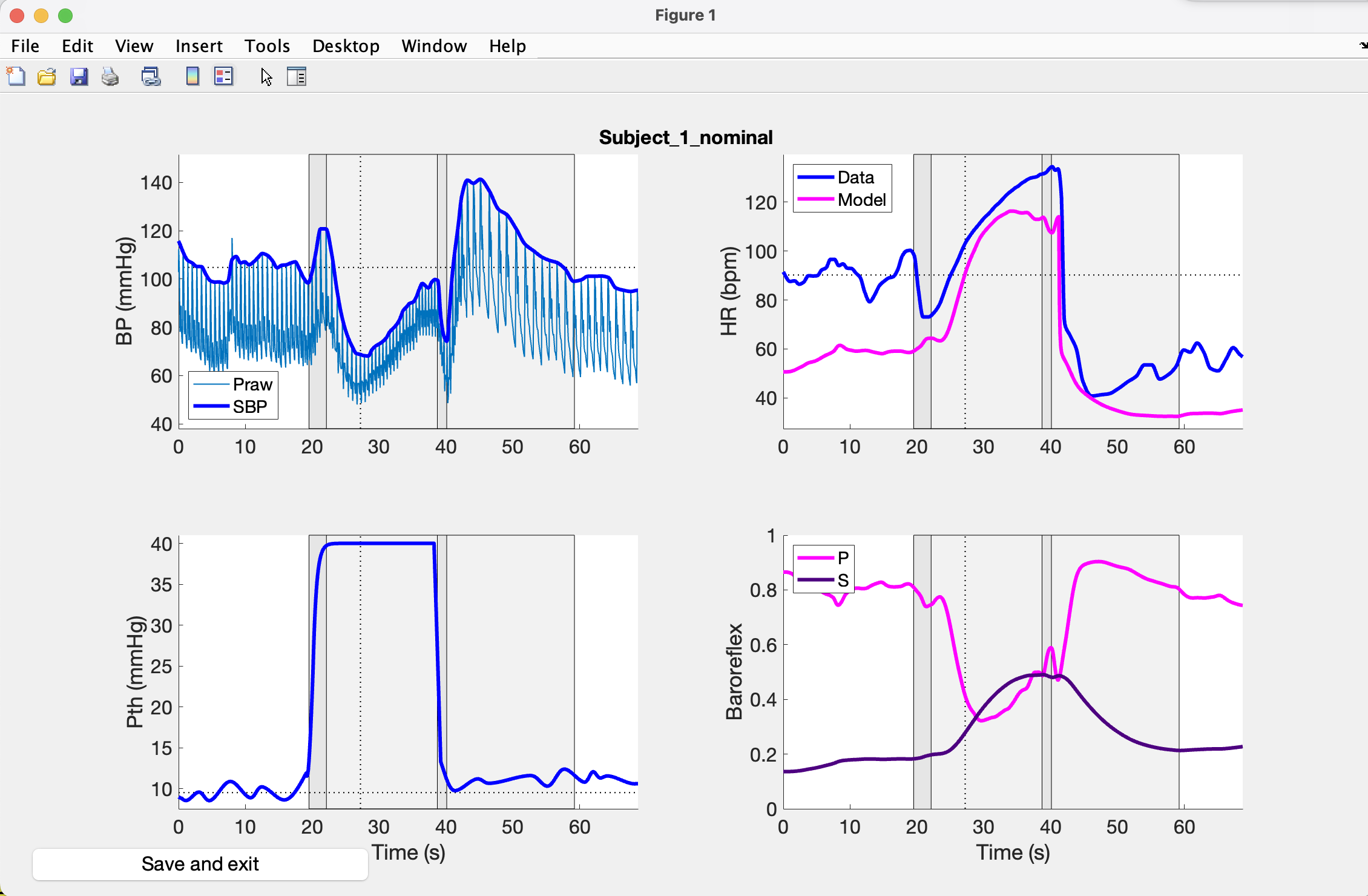1368x896 pixels.
Task: Click the Praw entry in the BP legend
Action: pos(252,384)
